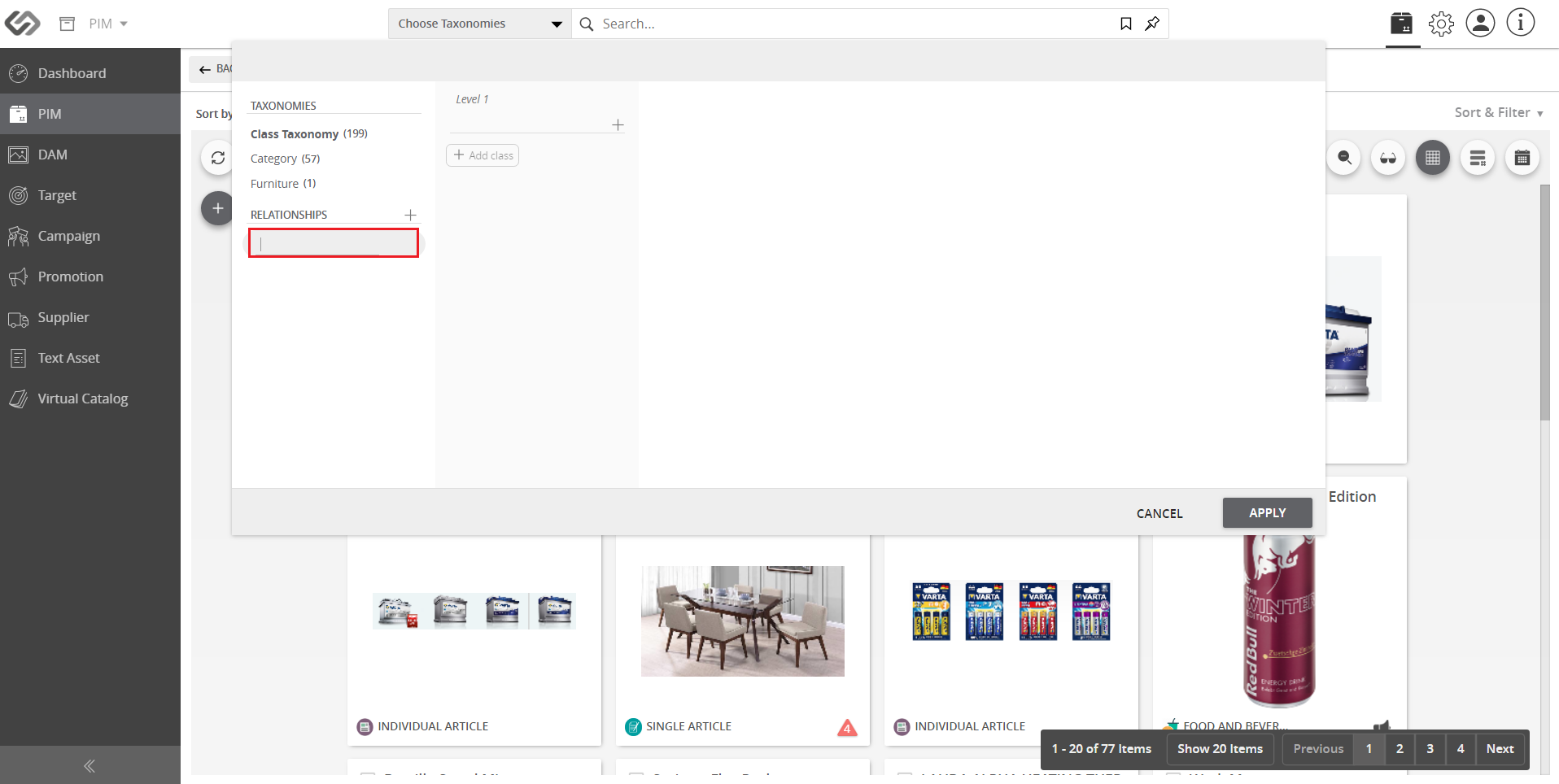The height and width of the screenshot is (784, 1559).
Task: Click the Back arrow button
Action: [211, 69]
